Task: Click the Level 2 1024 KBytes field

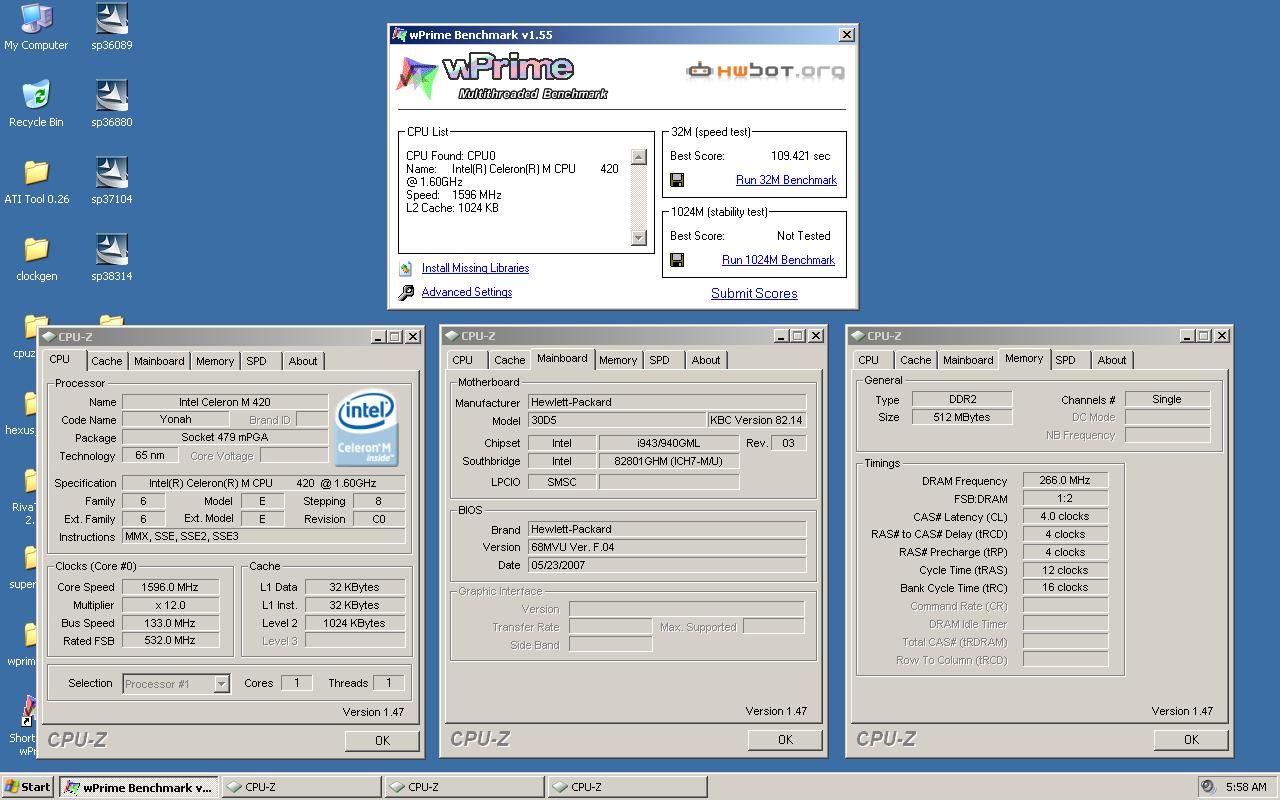Action: pos(355,623)
